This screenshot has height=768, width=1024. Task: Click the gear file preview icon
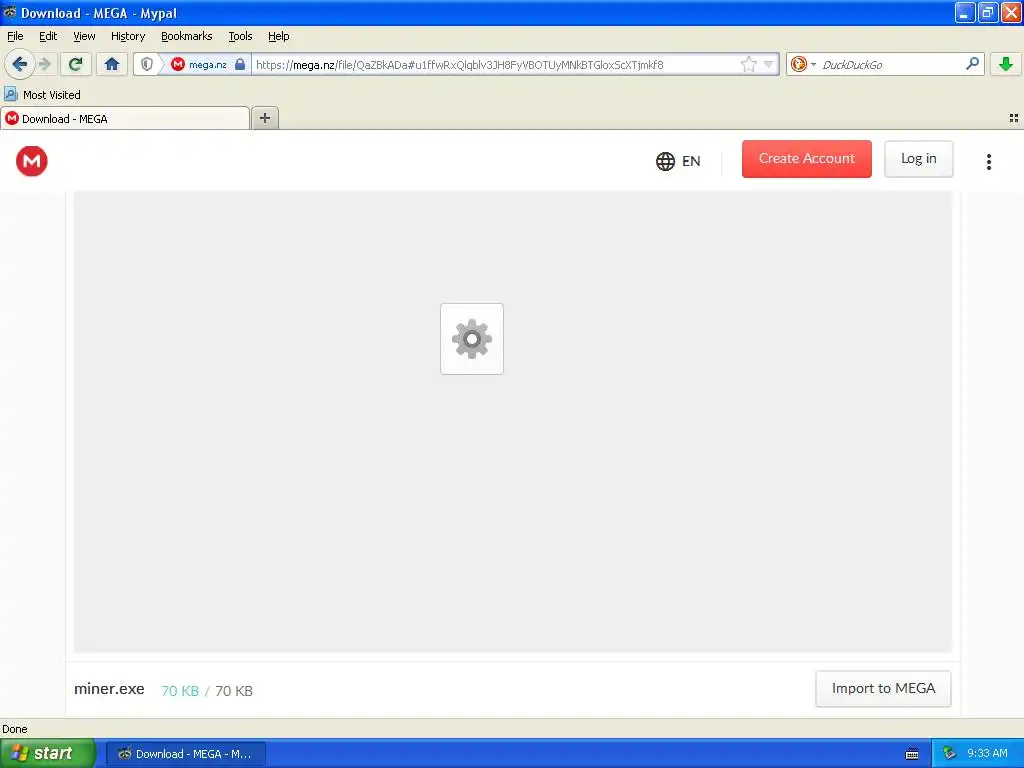point(472,338)
